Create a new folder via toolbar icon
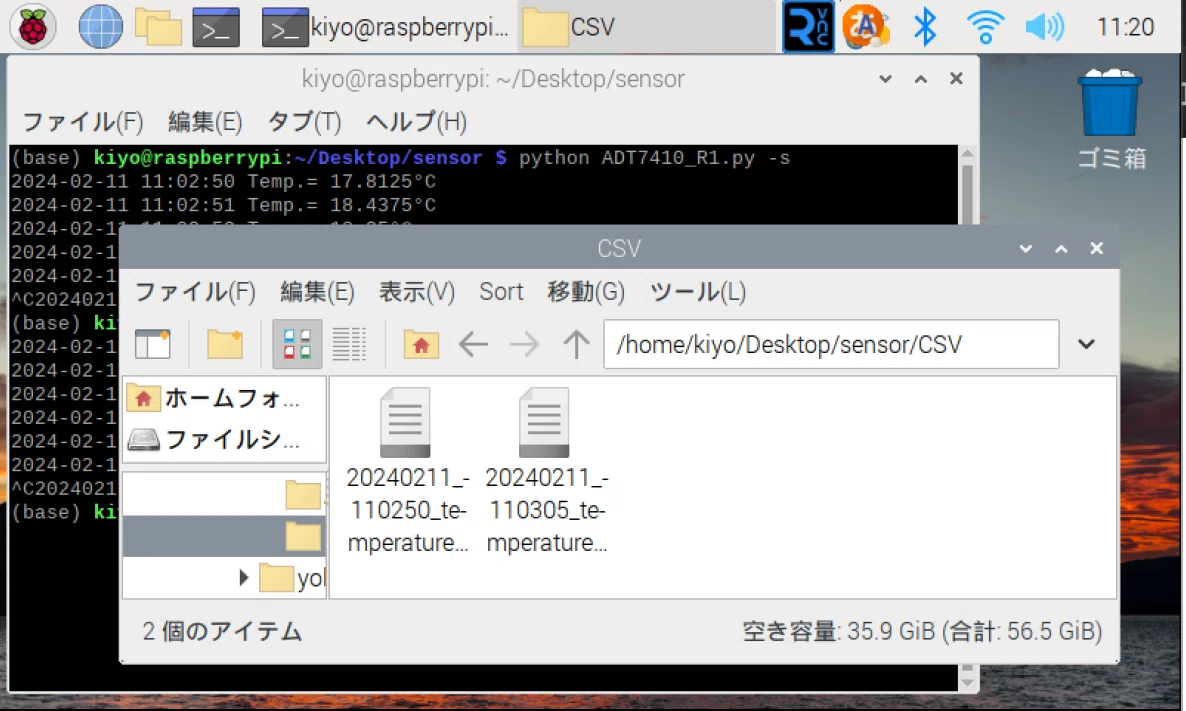 click(225, 344)
